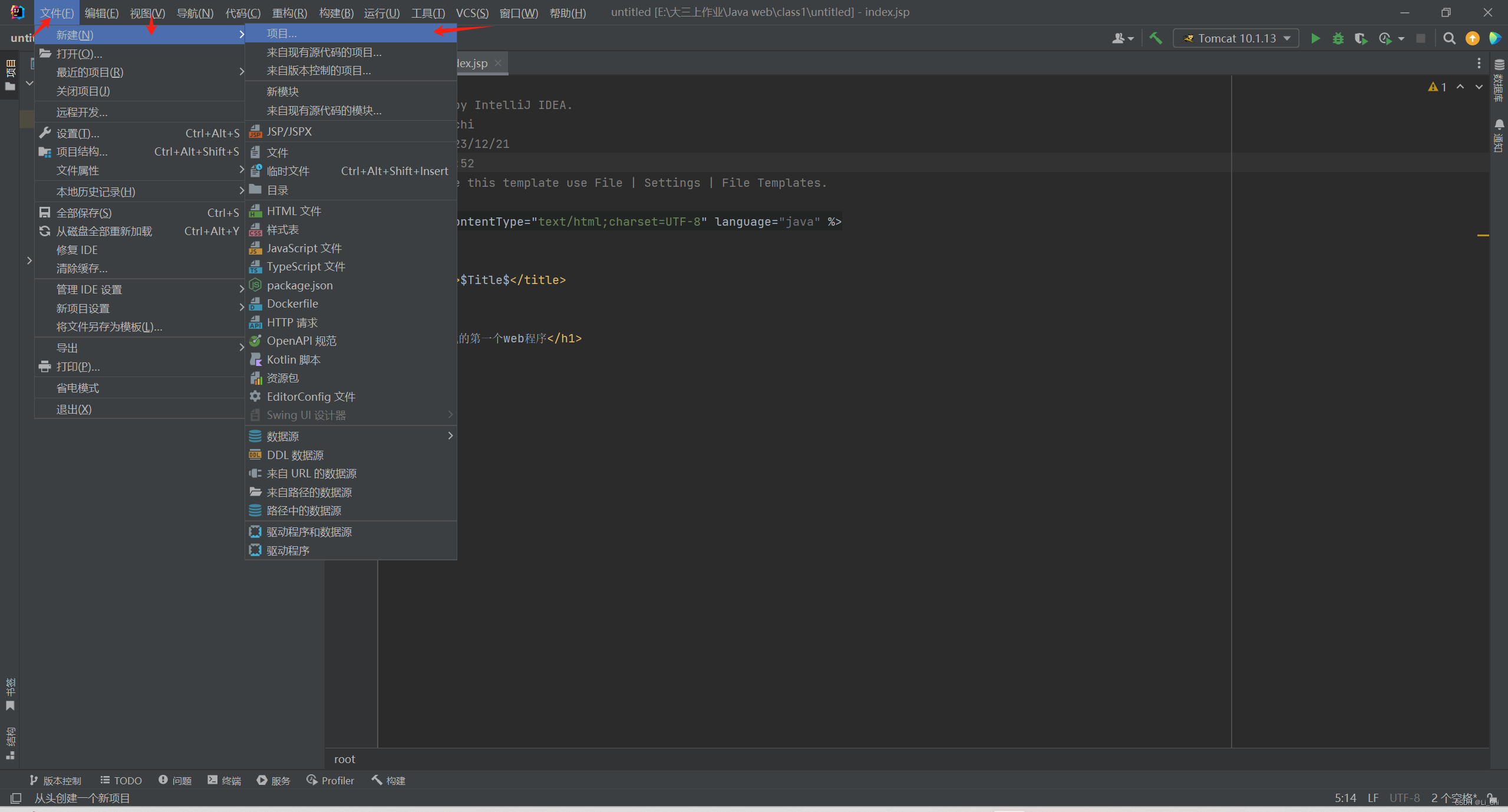Click the orange IDE update icon

coord(1472,38)
